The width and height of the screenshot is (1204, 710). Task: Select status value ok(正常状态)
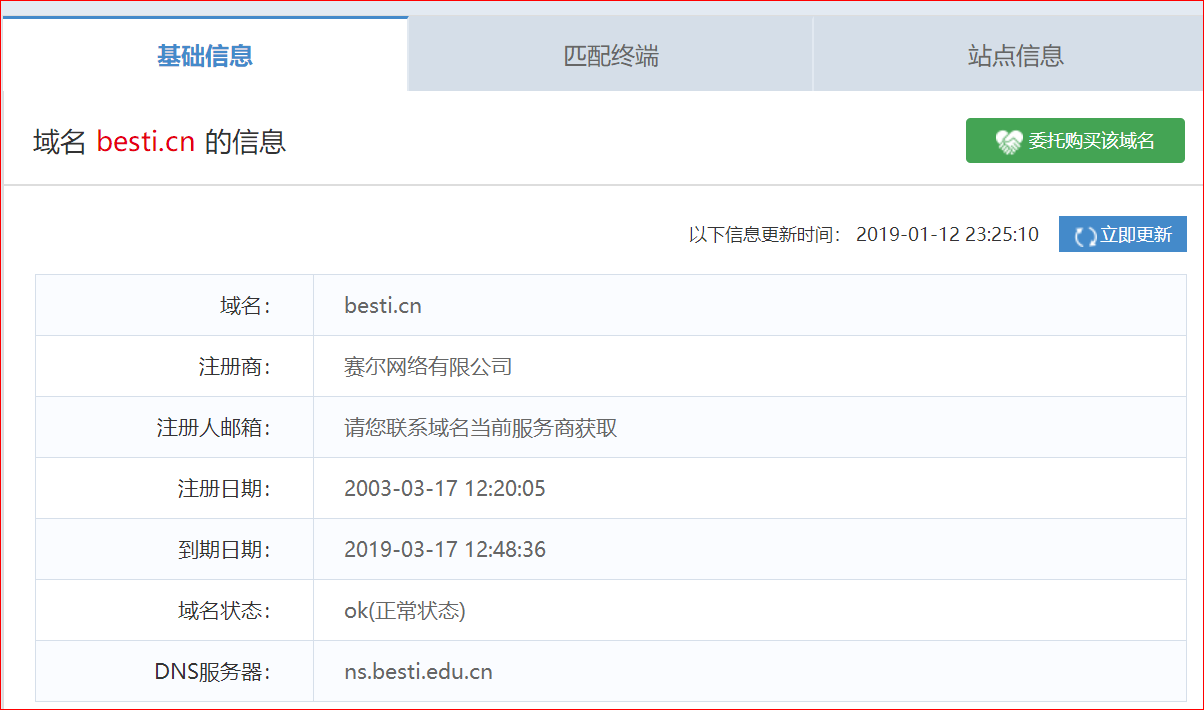tap(405, 611)
